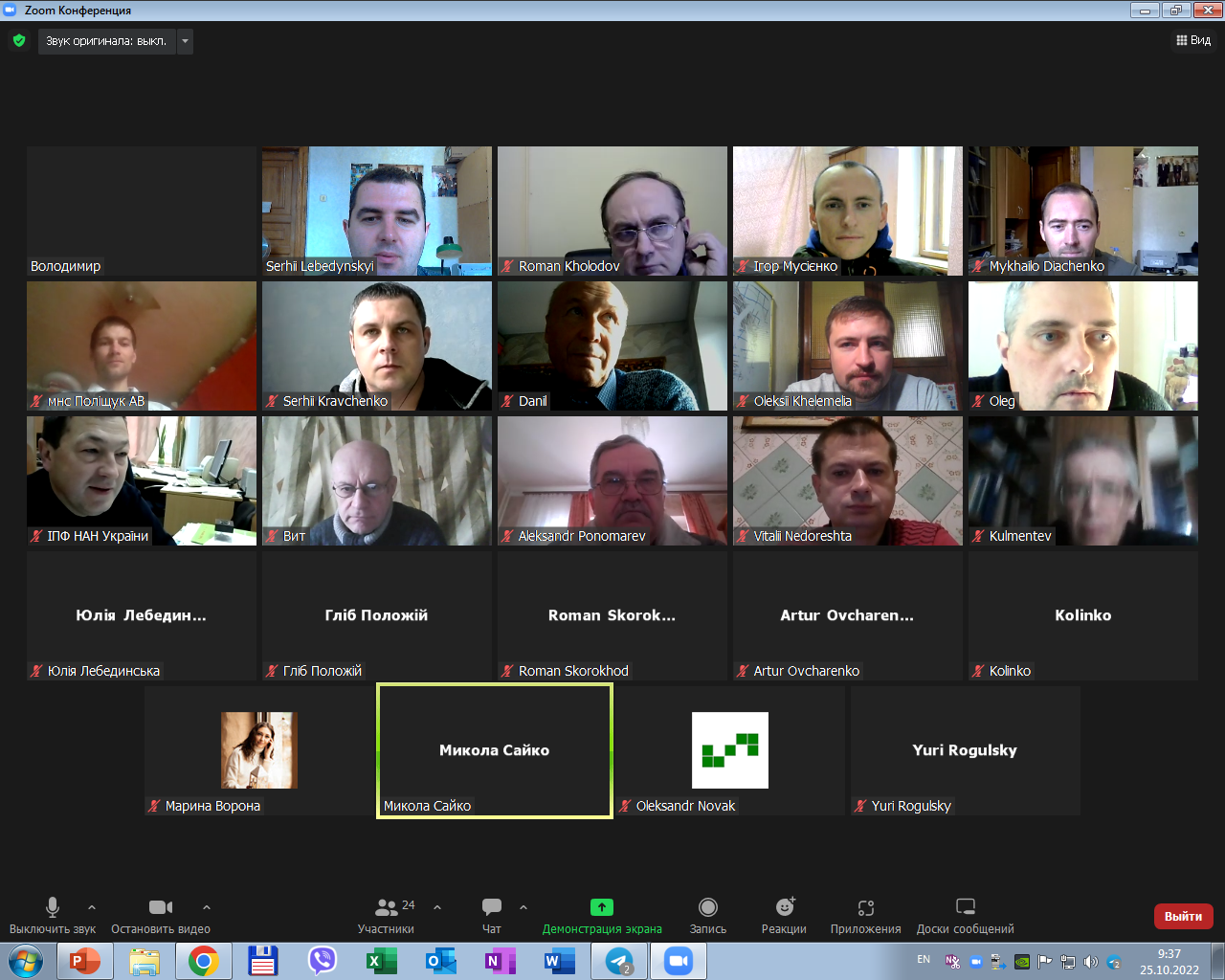Start Демонстрация экрана screen sharing
This screenshot has height=980, width=1225.
[x=602, y=916]
